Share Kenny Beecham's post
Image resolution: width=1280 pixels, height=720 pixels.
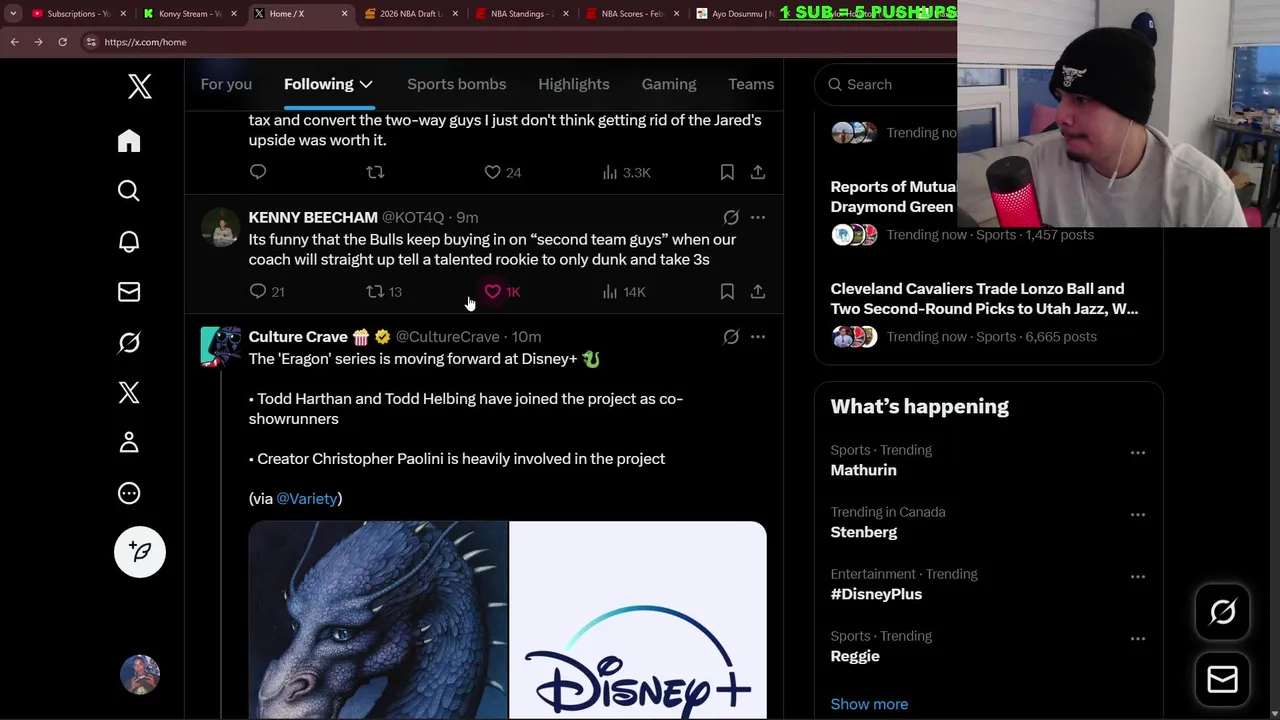[x=758, y=291]
